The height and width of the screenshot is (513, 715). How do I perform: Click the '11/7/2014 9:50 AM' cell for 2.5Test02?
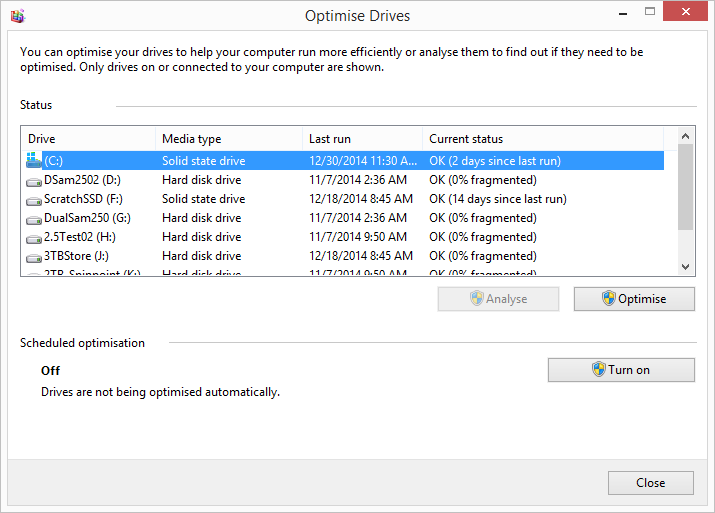pos(358,237)
